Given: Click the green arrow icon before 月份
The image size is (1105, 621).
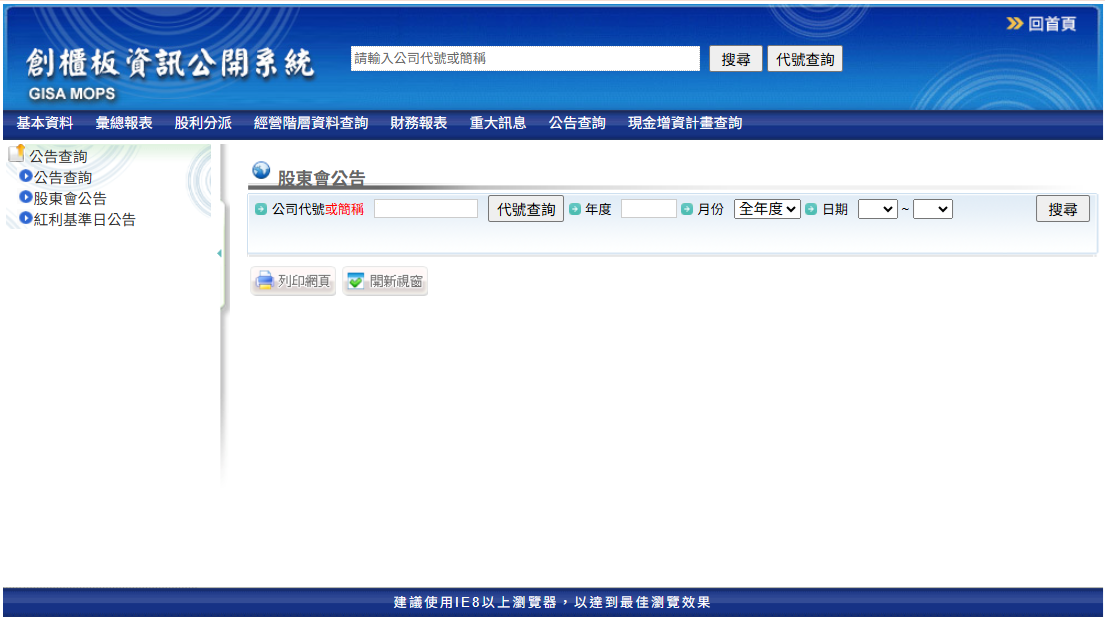Looking at the screenshot, I should click(x=687, y=209).
